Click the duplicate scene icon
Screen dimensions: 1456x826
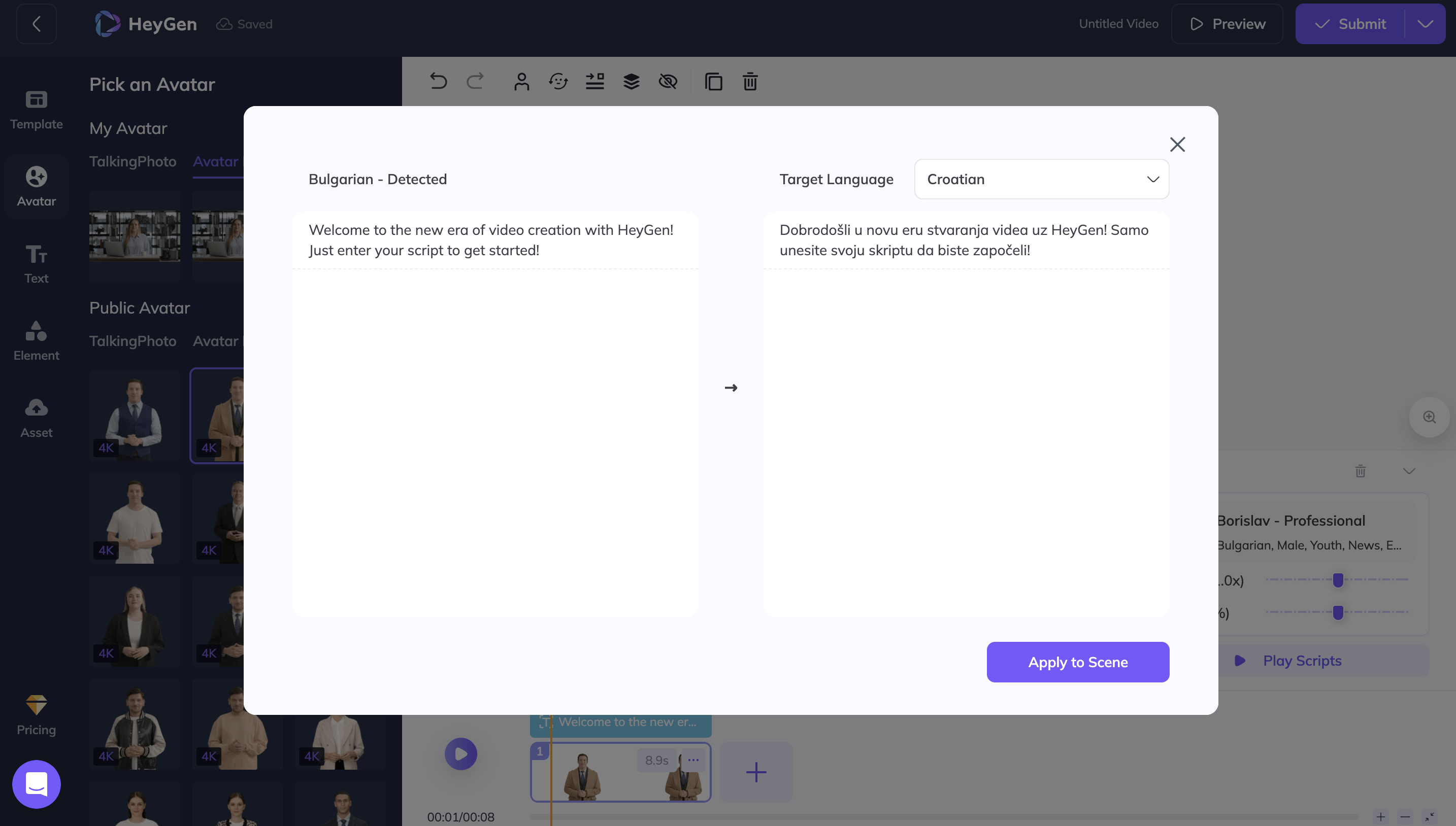[x=713, y=82]
